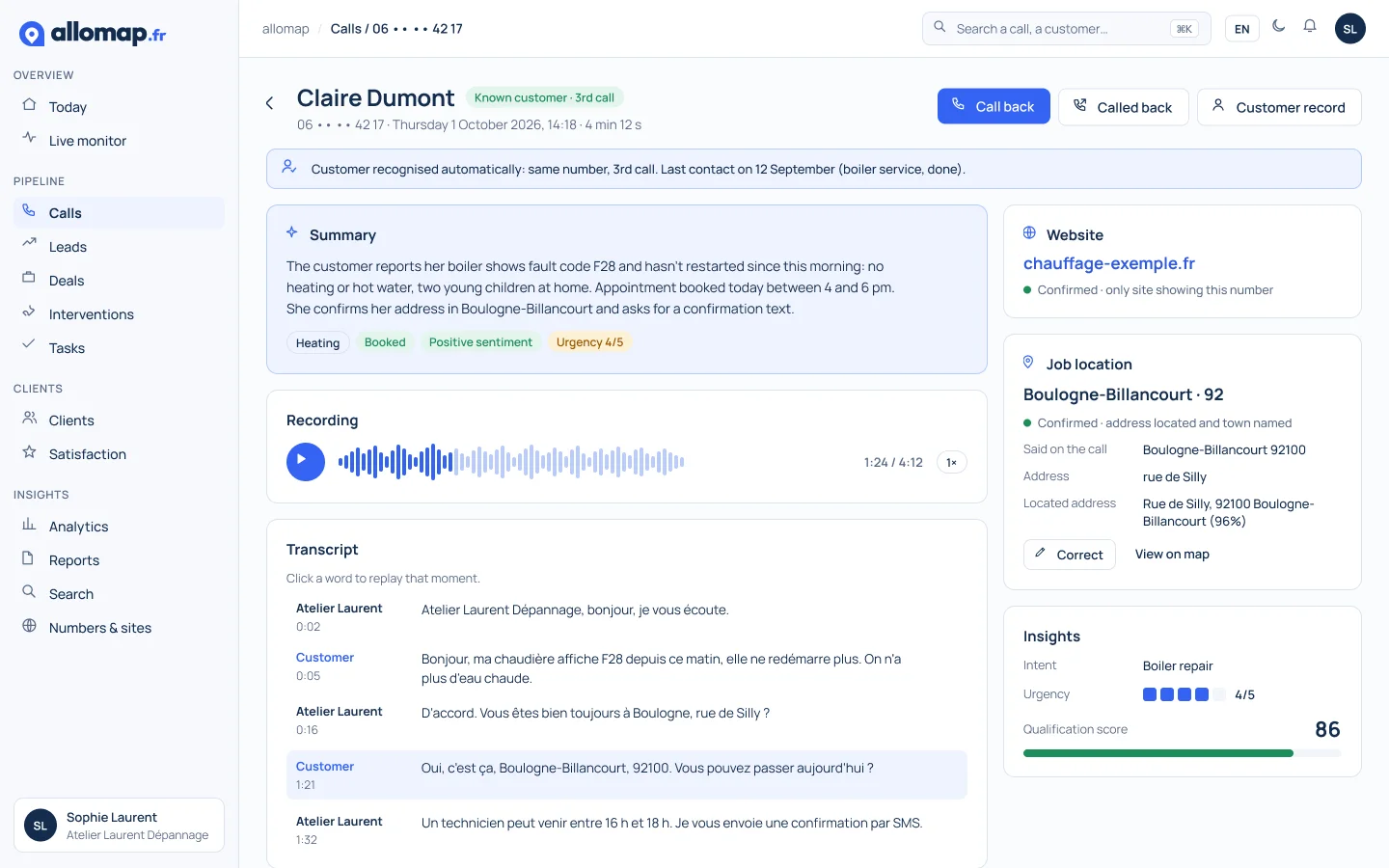Screen dimensions: 1389x868
Task: Change playback speed with the 1× button
Action: [951, 462]
